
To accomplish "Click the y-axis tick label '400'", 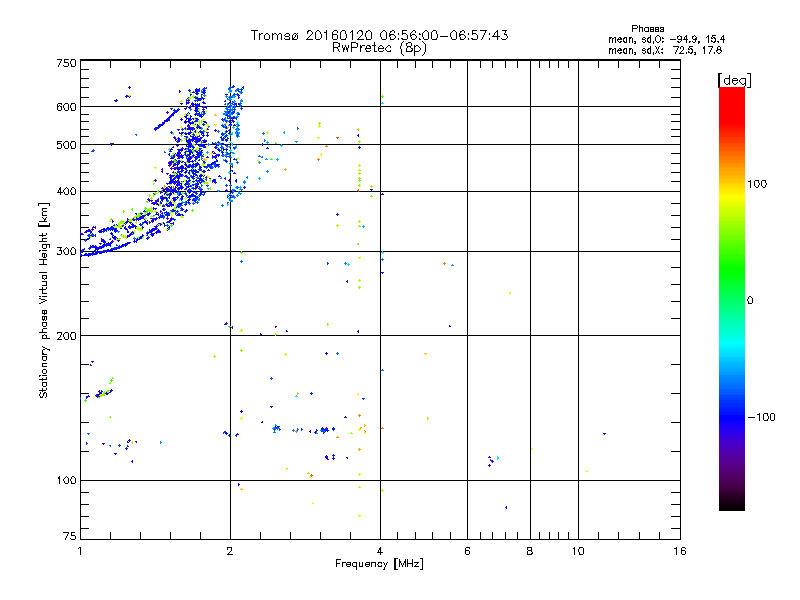I will [66, 192].
